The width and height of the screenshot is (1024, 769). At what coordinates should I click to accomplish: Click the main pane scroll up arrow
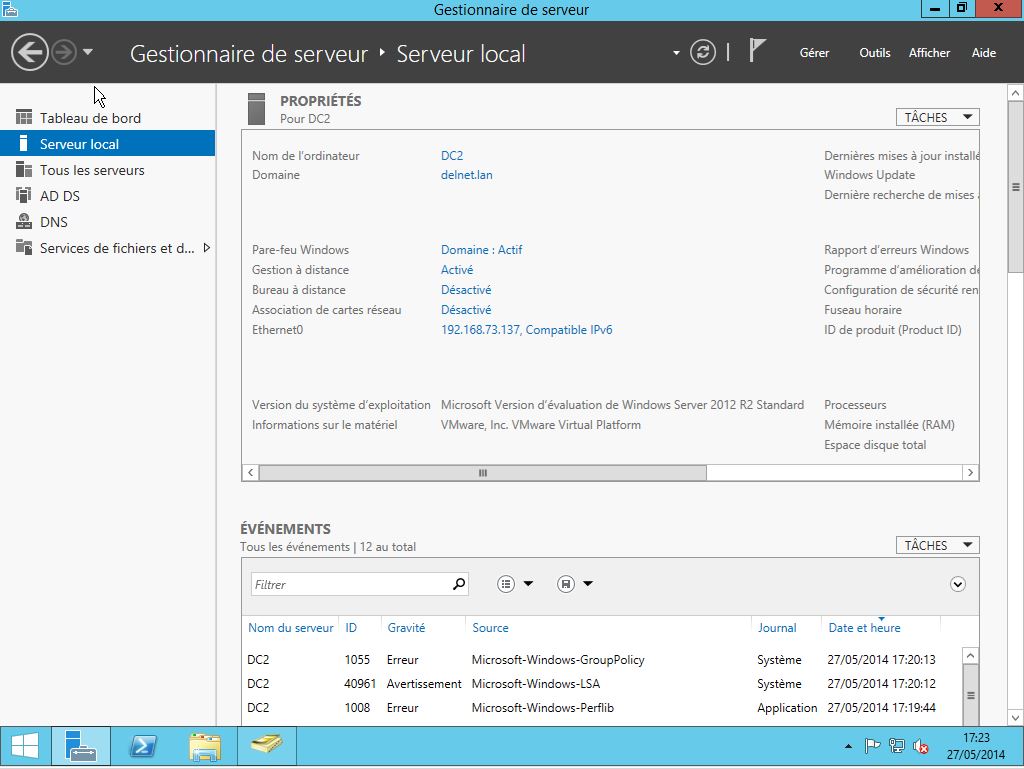tap(1016, 93)
